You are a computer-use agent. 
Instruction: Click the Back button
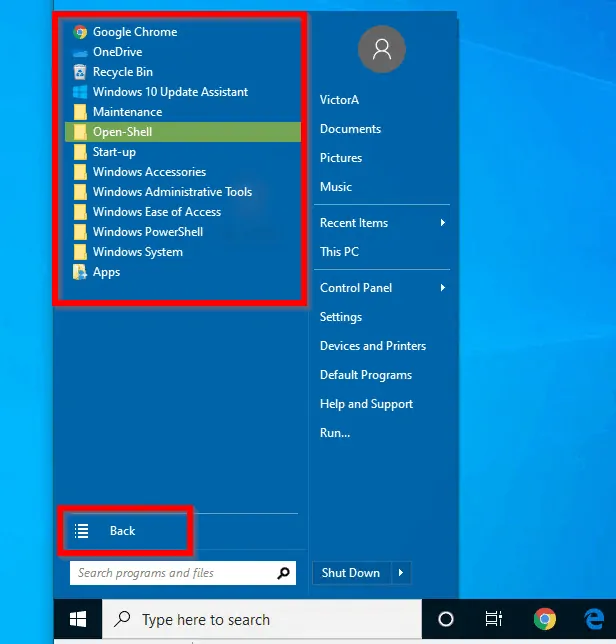tap(122, 531)
